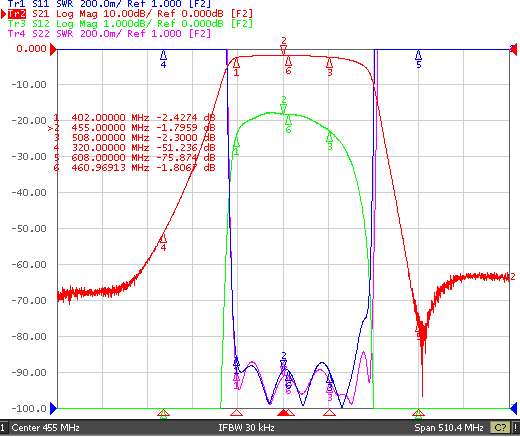Image resolution: width=520 pixels, height=437 pixels.
Task: Click the red reference level arrow at 0.000
Action: coord(53,50)
